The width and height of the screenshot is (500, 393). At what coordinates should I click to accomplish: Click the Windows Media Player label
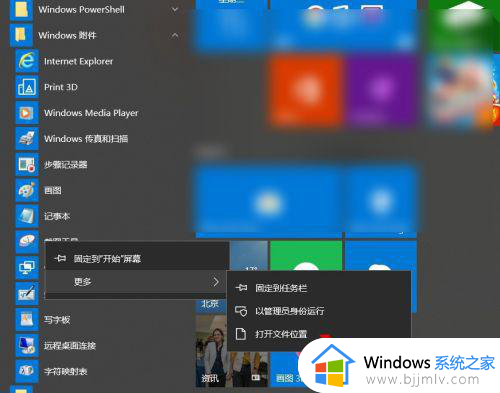pyautogui.click(x=91, y=113)
